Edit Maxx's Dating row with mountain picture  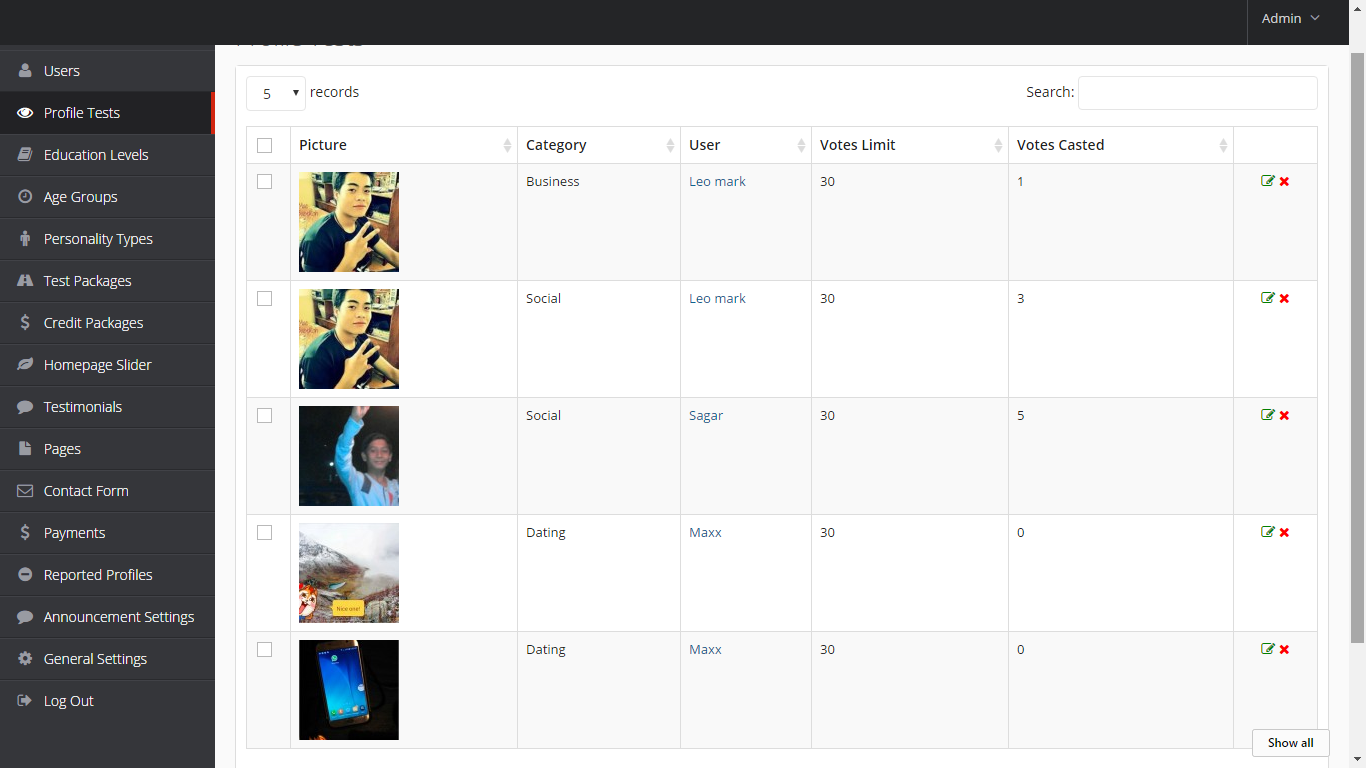point(1268,532)
